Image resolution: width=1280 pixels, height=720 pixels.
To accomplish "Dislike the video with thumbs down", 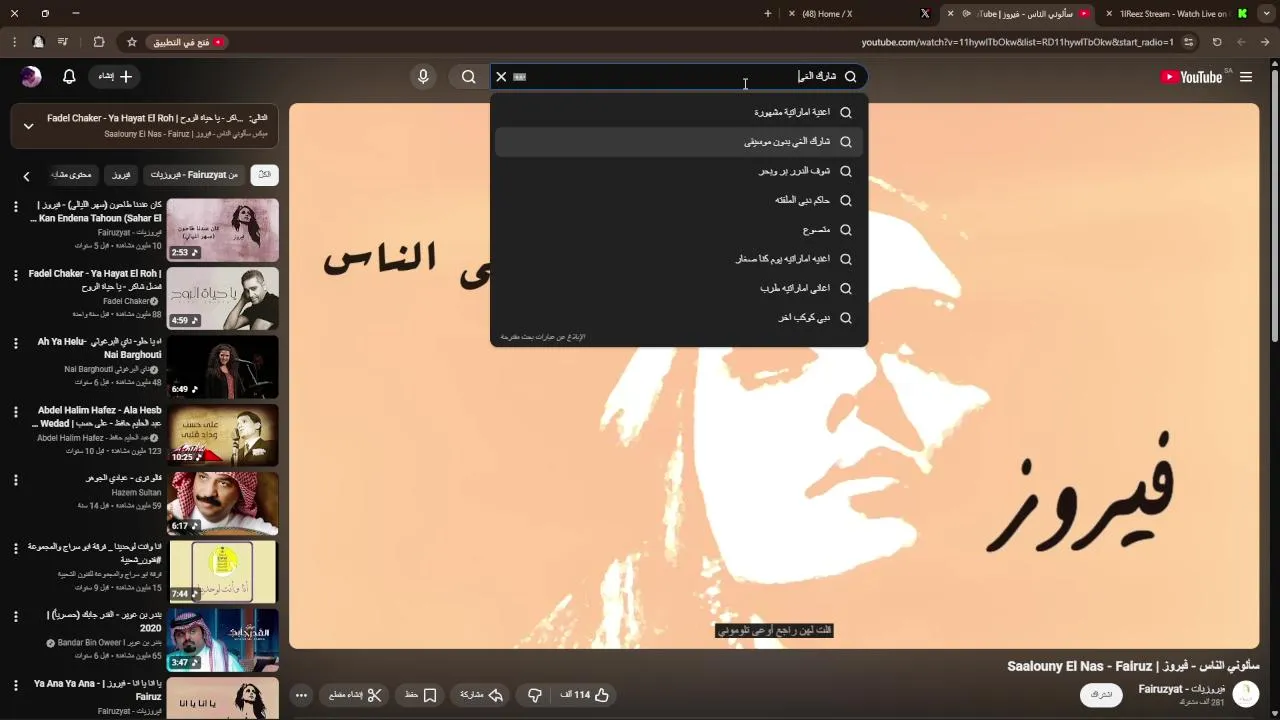I will [x=535, y=695].
